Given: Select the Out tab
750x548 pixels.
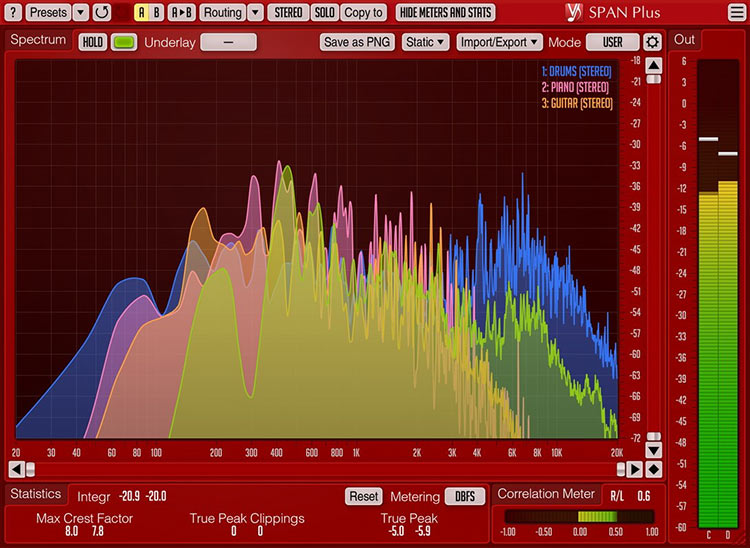Looking at the screenshot, I should [684, 40].
